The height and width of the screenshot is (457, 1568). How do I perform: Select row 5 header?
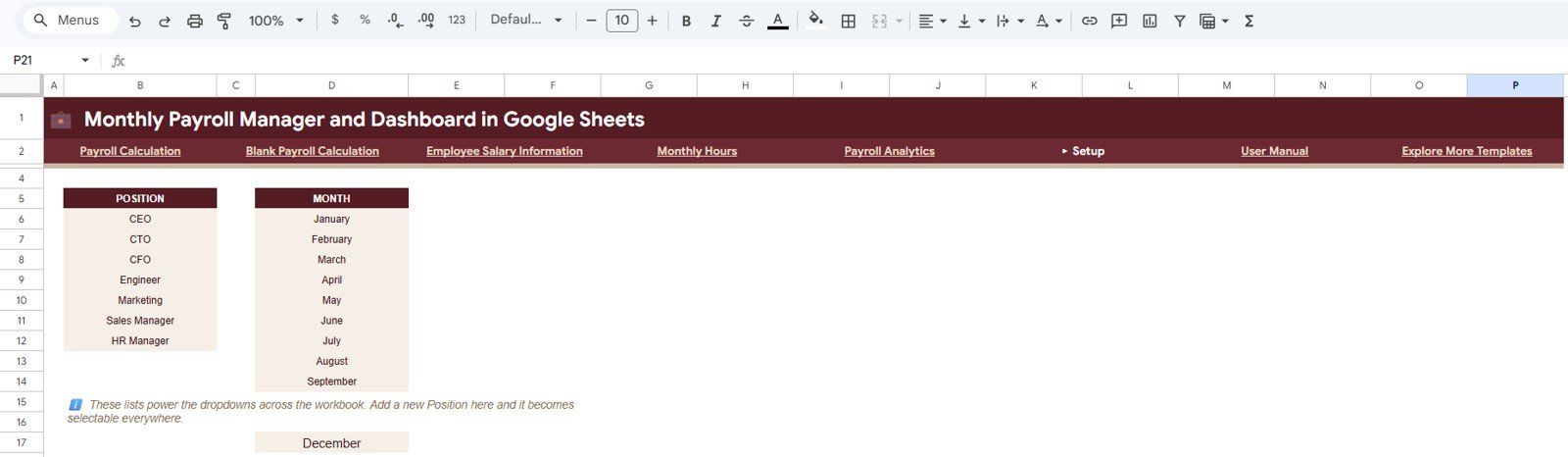tap(22, 198)
